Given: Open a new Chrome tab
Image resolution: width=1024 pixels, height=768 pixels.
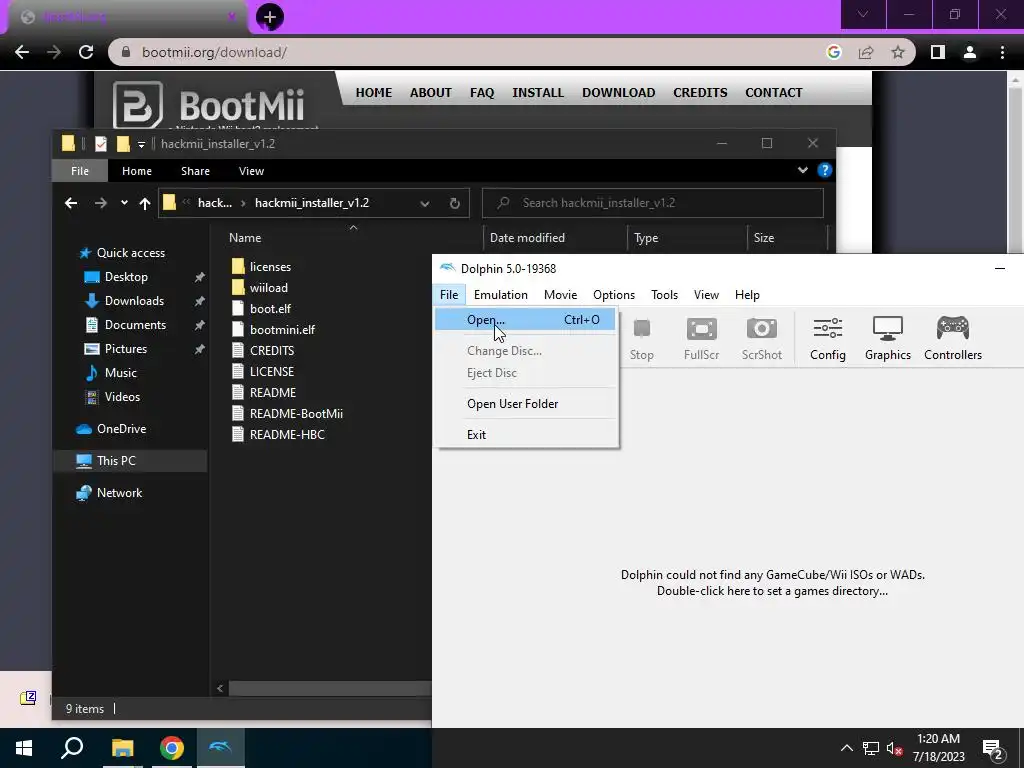Looking at the screenshot, I should 270,17.
